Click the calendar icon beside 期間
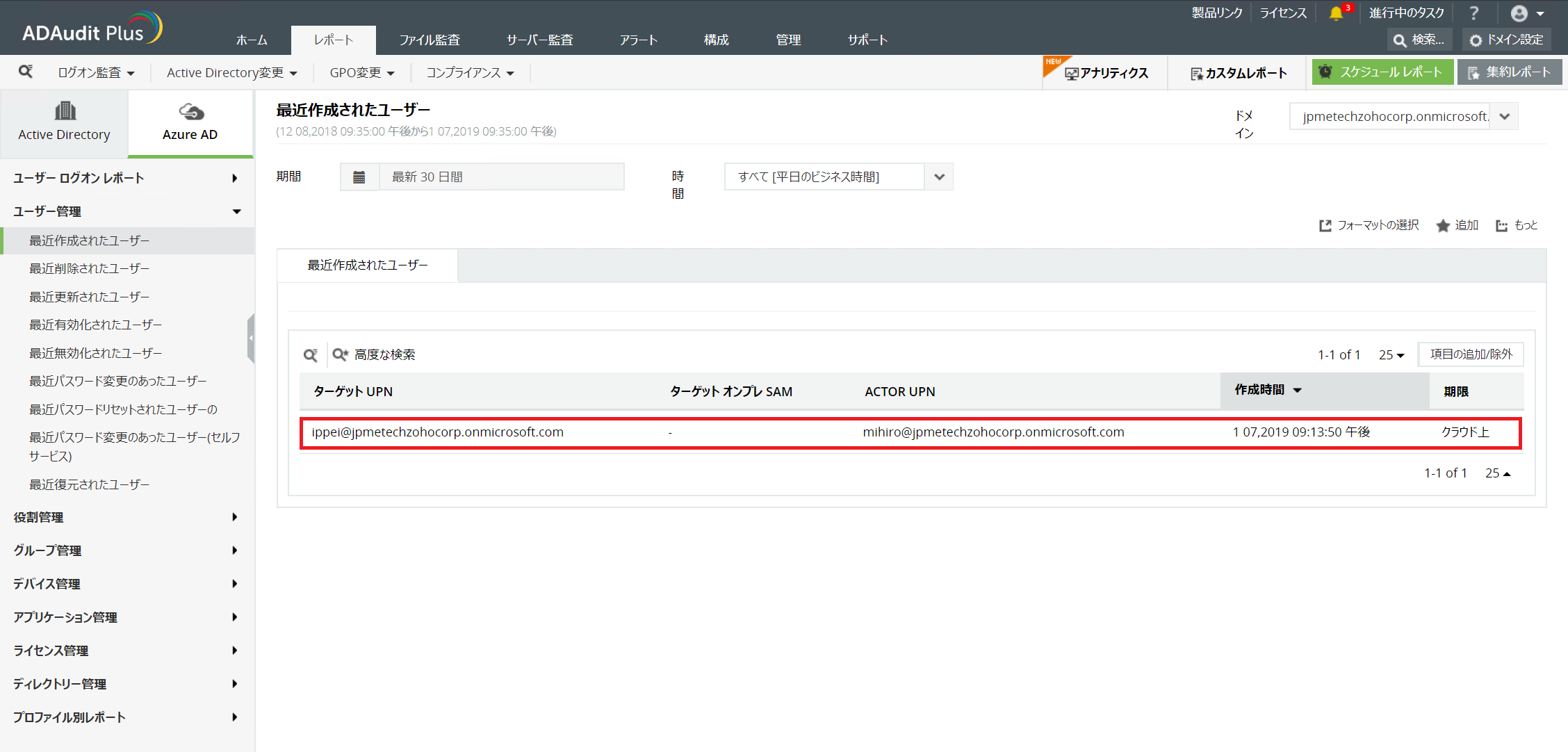 [359, 177]
